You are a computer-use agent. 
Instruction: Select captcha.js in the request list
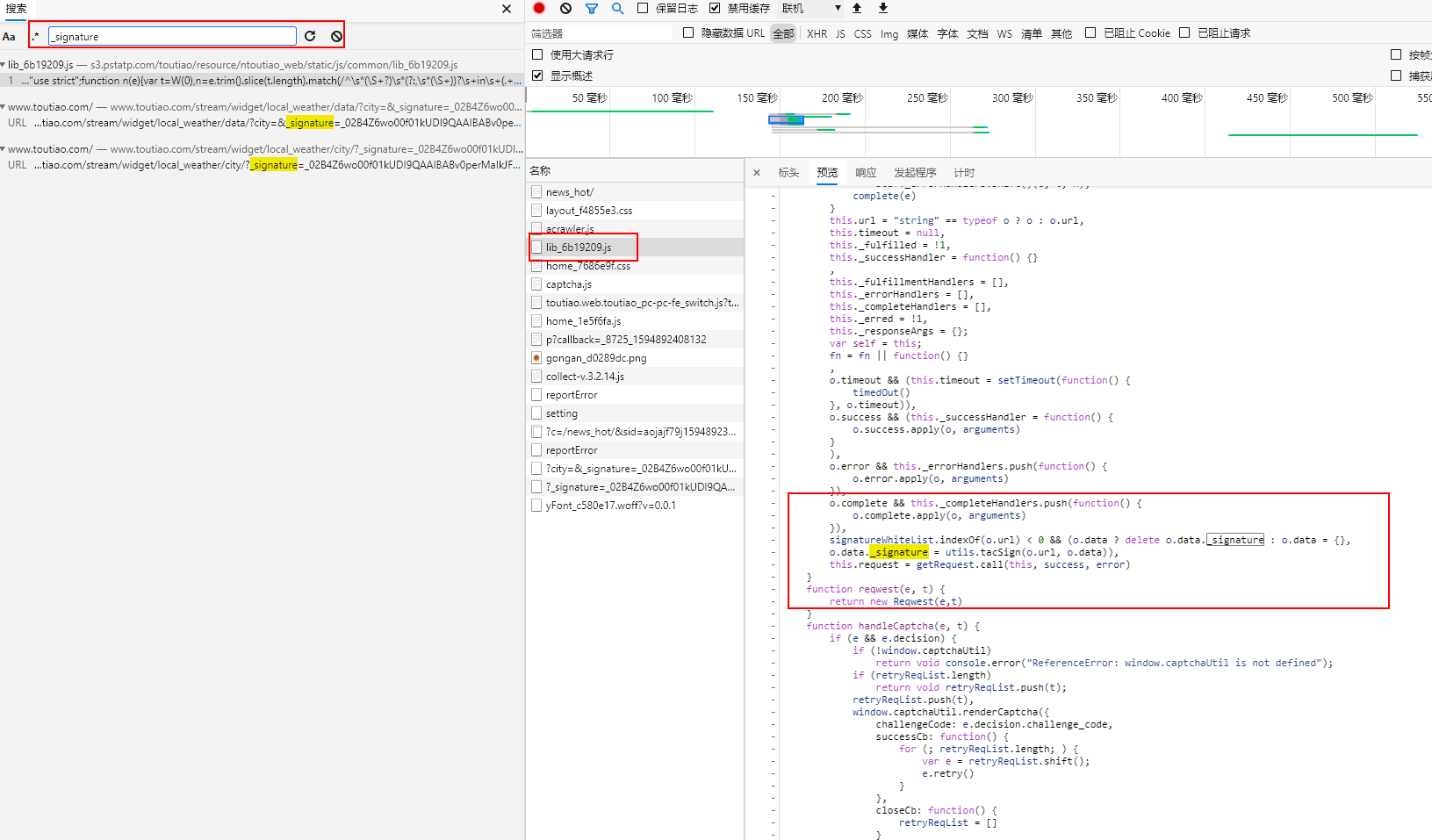[x=568, y=284]
